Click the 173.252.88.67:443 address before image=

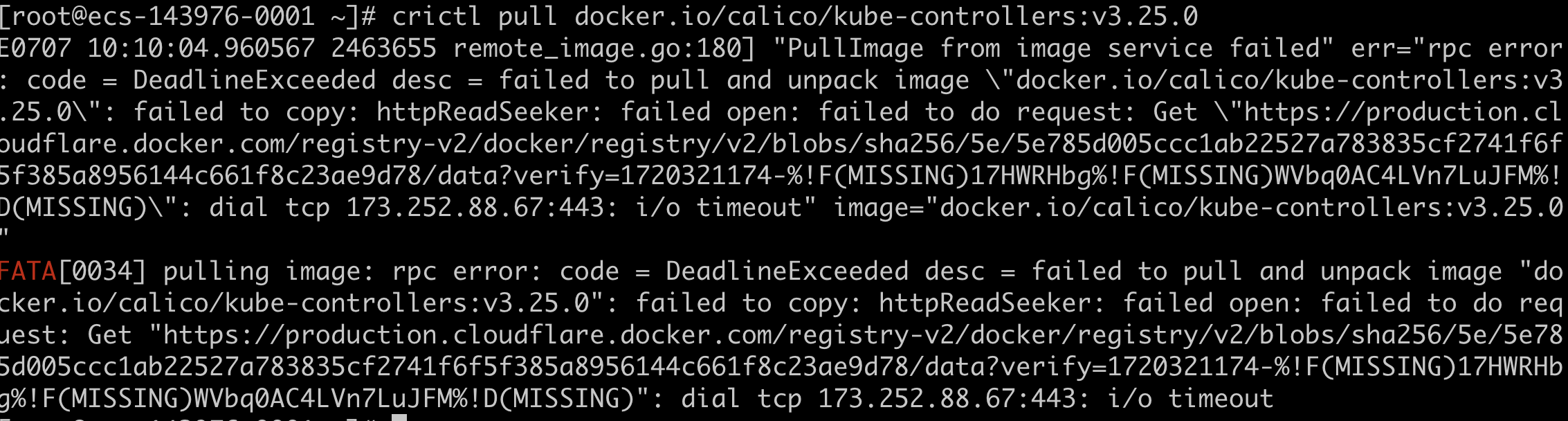pyautogui.click(x=475, y=208)
